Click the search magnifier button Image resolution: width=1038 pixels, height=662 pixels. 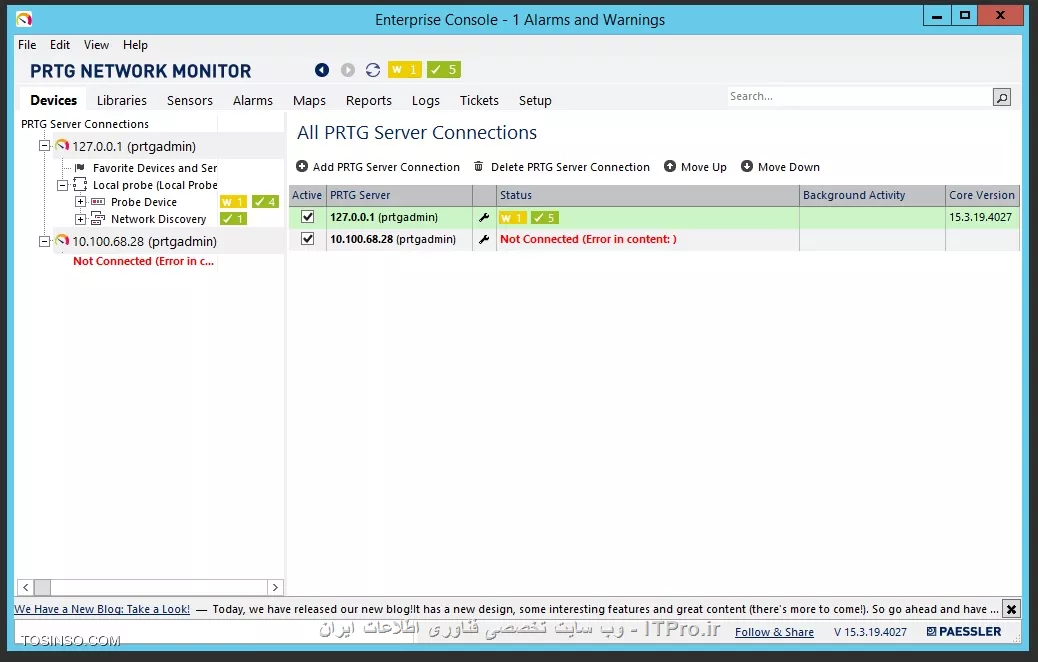click(1002, 97)
